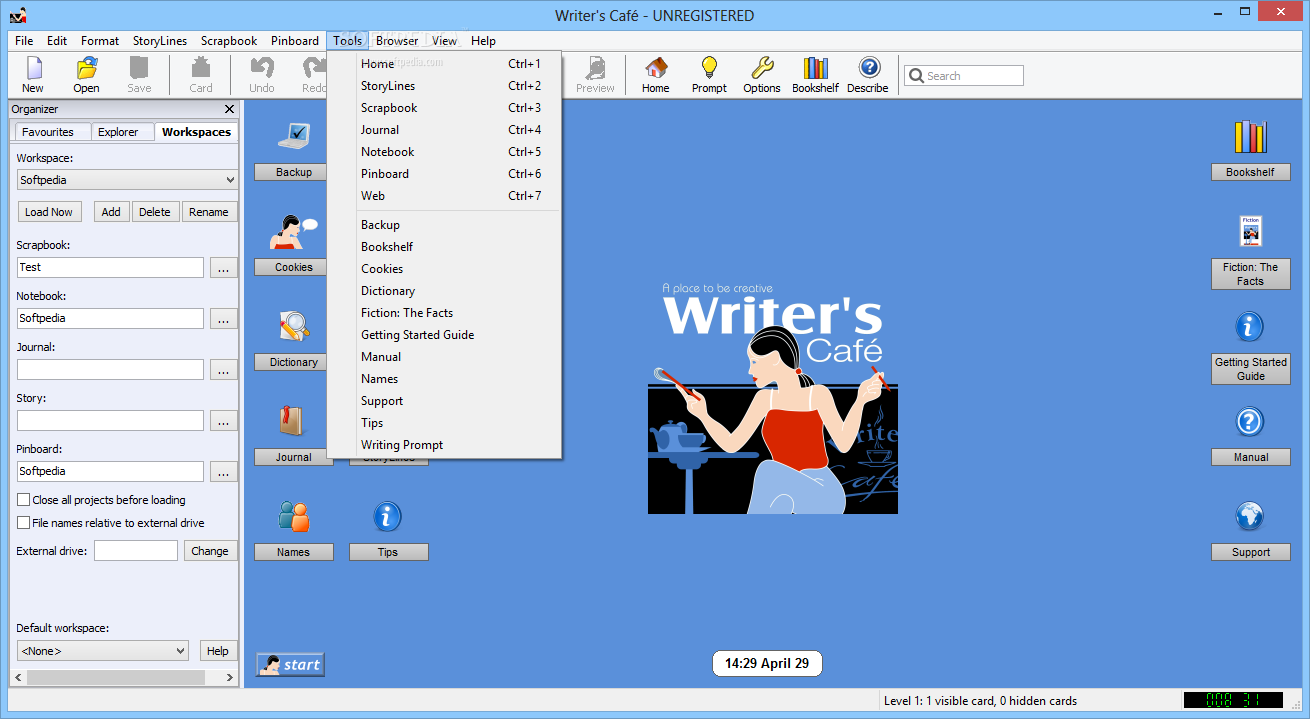
Task: Click the Open folder toolbar icon
Action: pyautogui.click(x=87, y=75)
